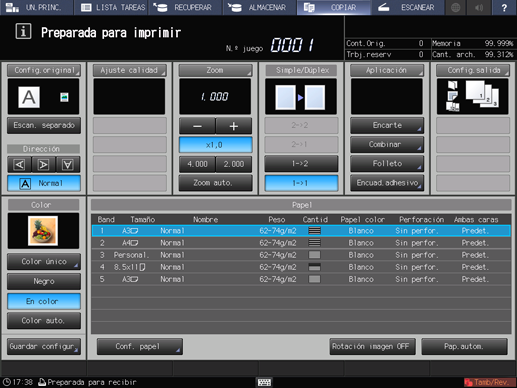Open Combinar options
Image resolution: width=517 pixels, height=388 pixels.
387,145
